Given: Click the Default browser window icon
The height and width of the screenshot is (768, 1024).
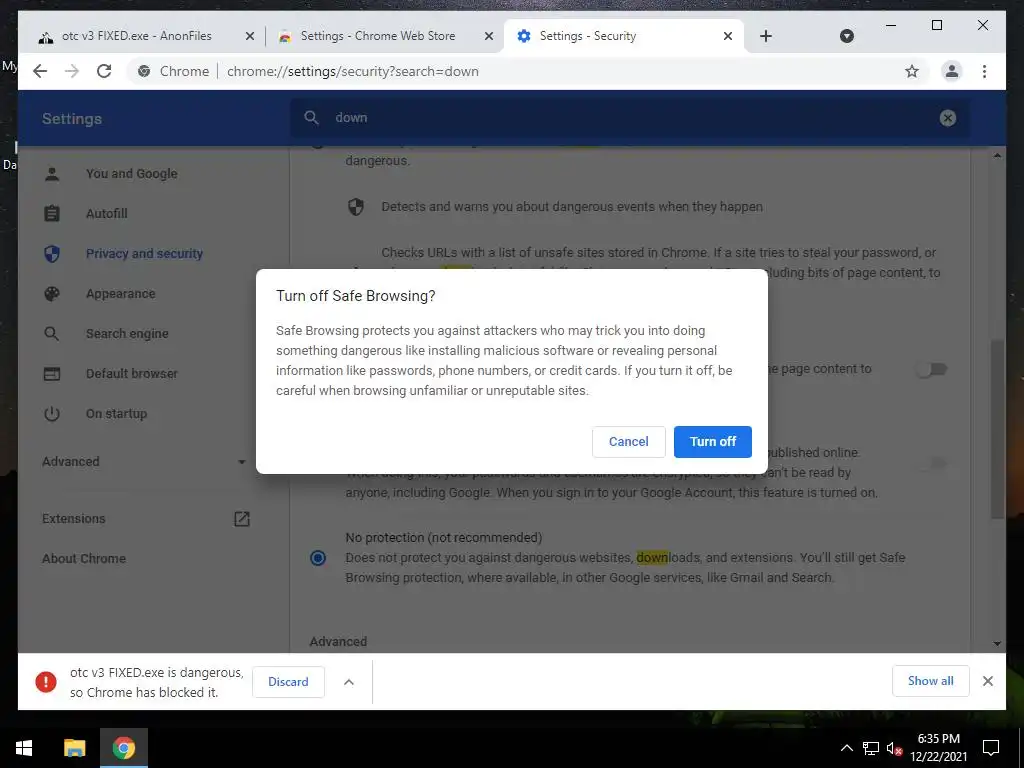Looking at the screenshot, I should coord(52,374).
